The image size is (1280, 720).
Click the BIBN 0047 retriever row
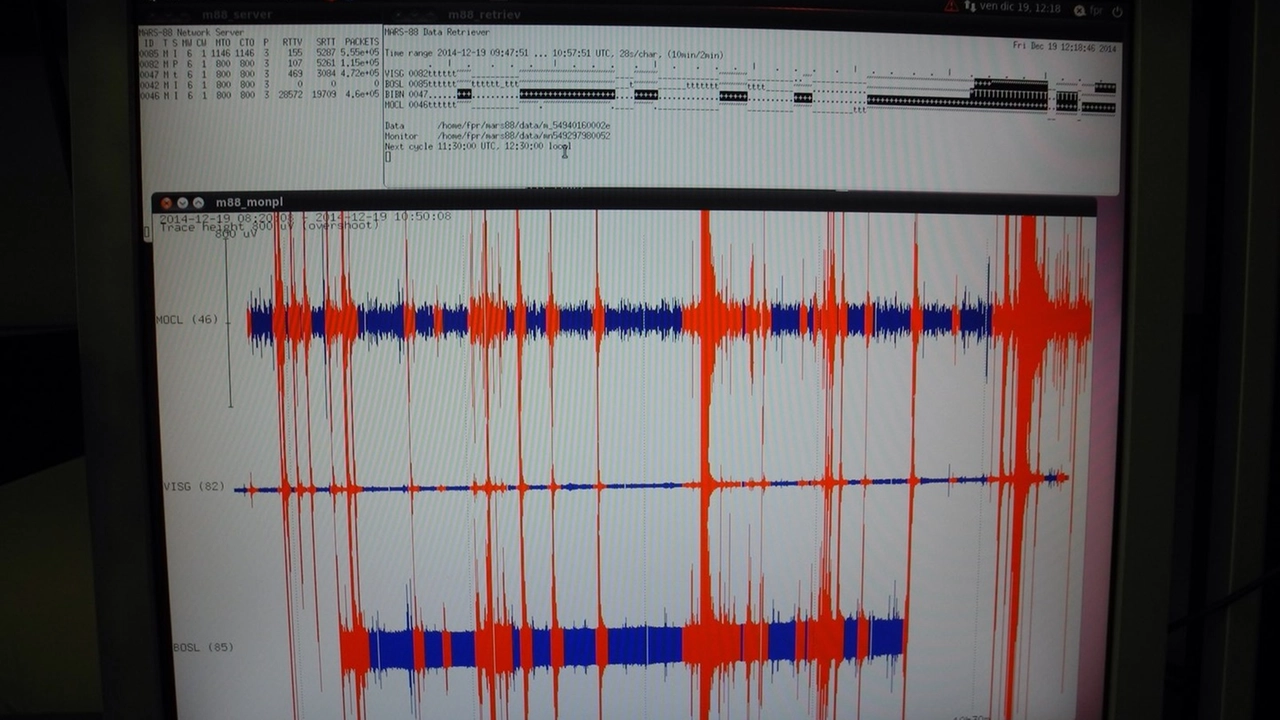coord(750,95)
